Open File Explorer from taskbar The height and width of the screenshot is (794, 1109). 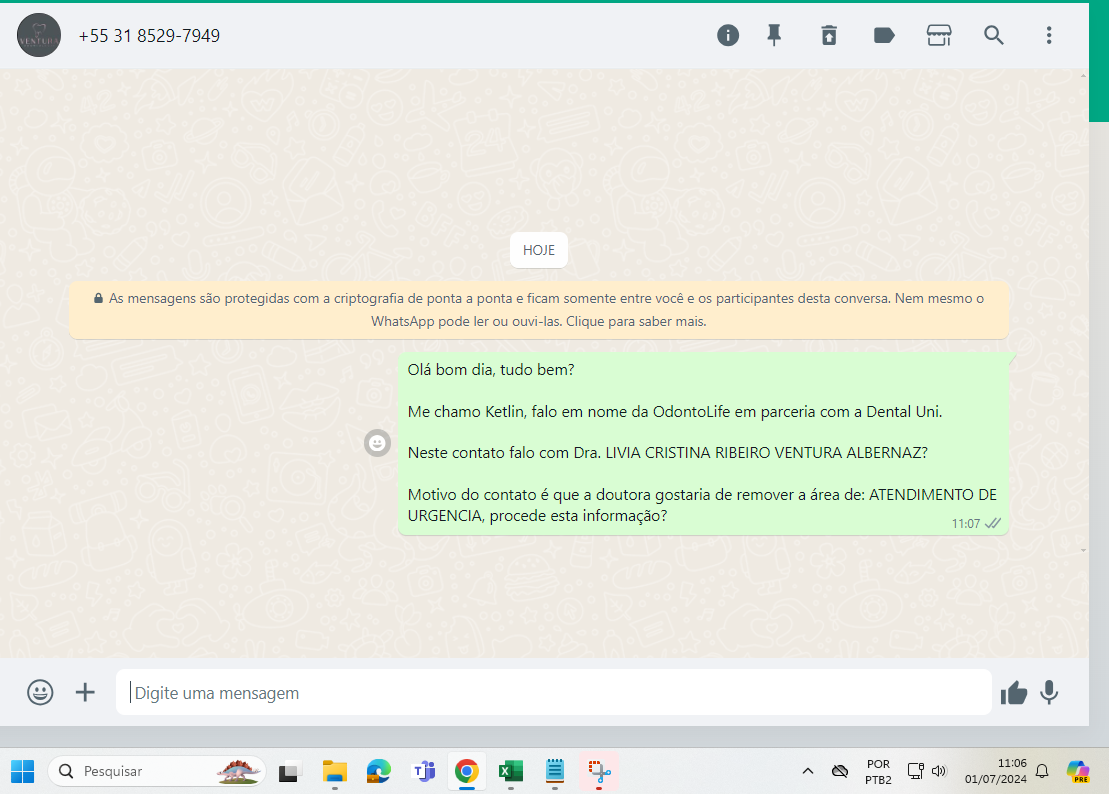click(x=335, y=771)
